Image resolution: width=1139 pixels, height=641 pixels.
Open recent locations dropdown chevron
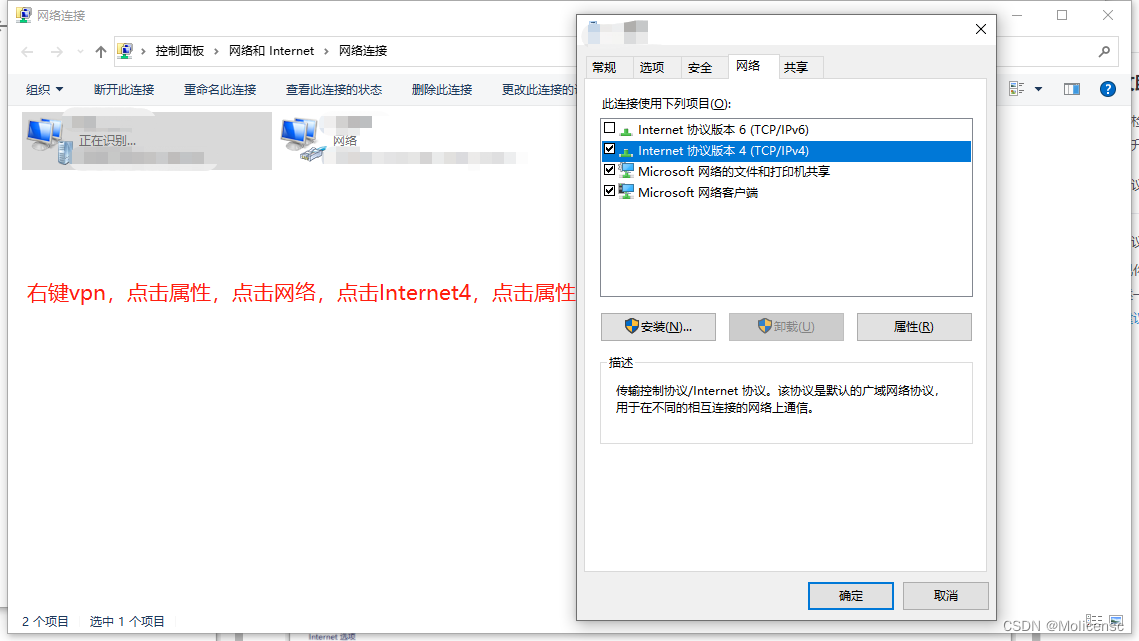tap(80, 52)
